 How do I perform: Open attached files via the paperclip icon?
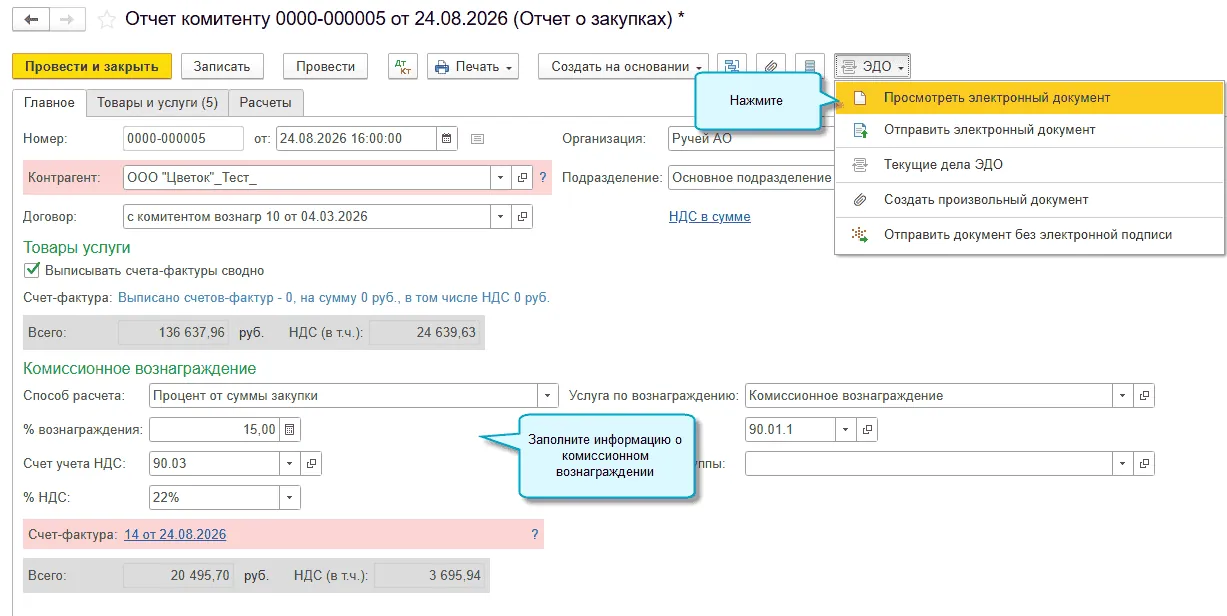(x=771, y=67)
